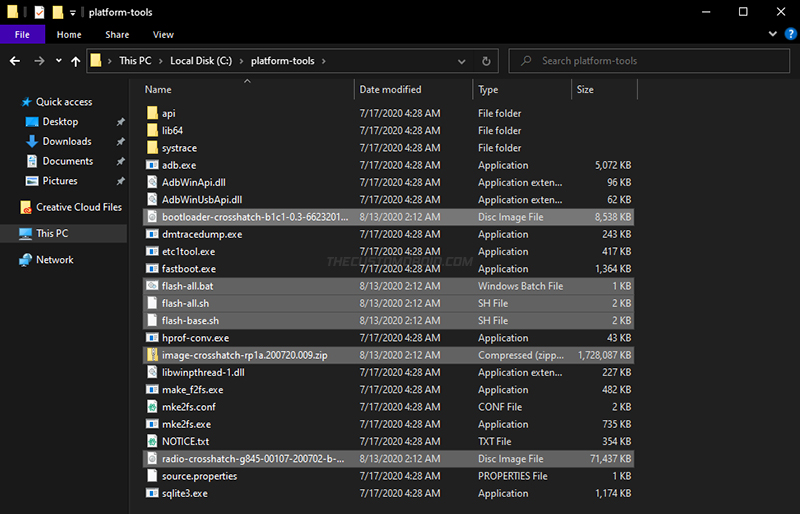The width and height of the screenshot is (800, 514).
Task: Select the image-crosshatch zip file icon
Action: click(152, 355)
